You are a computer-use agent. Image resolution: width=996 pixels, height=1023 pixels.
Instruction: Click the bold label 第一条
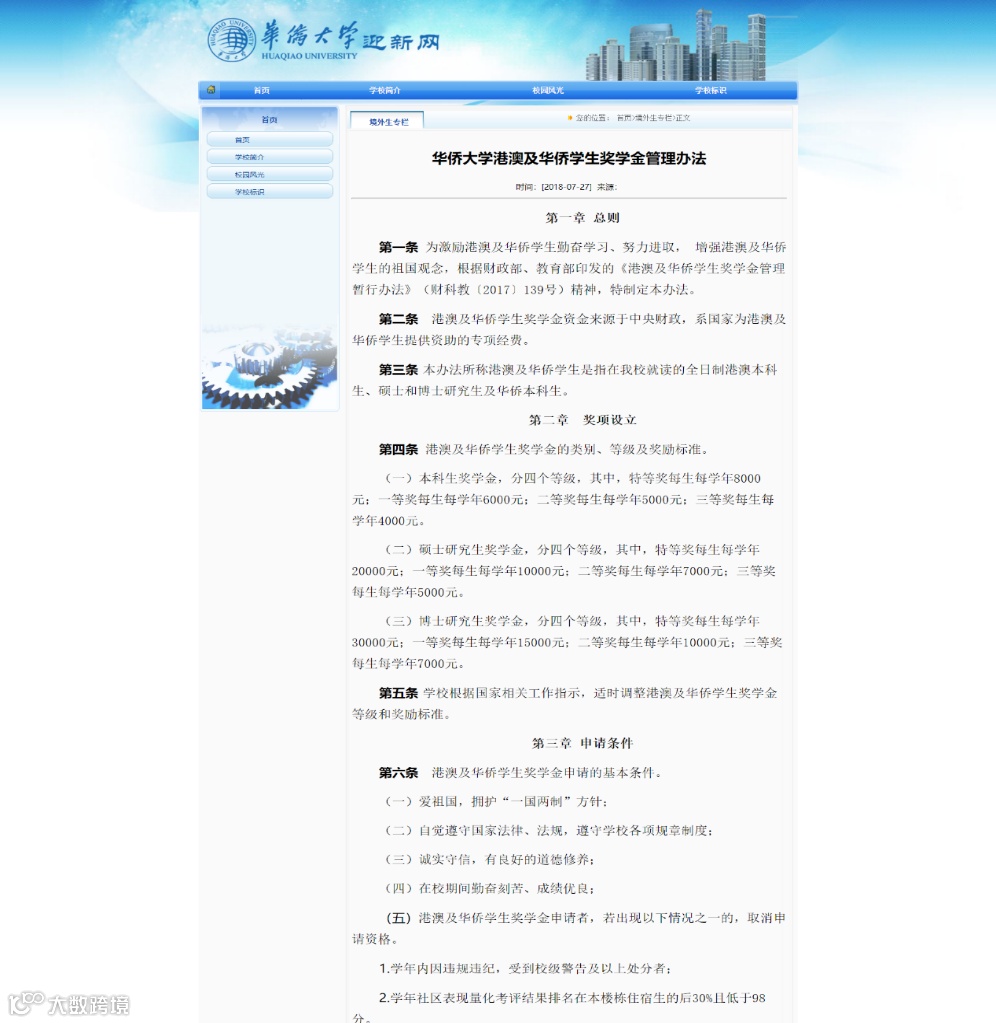point(398,247)
